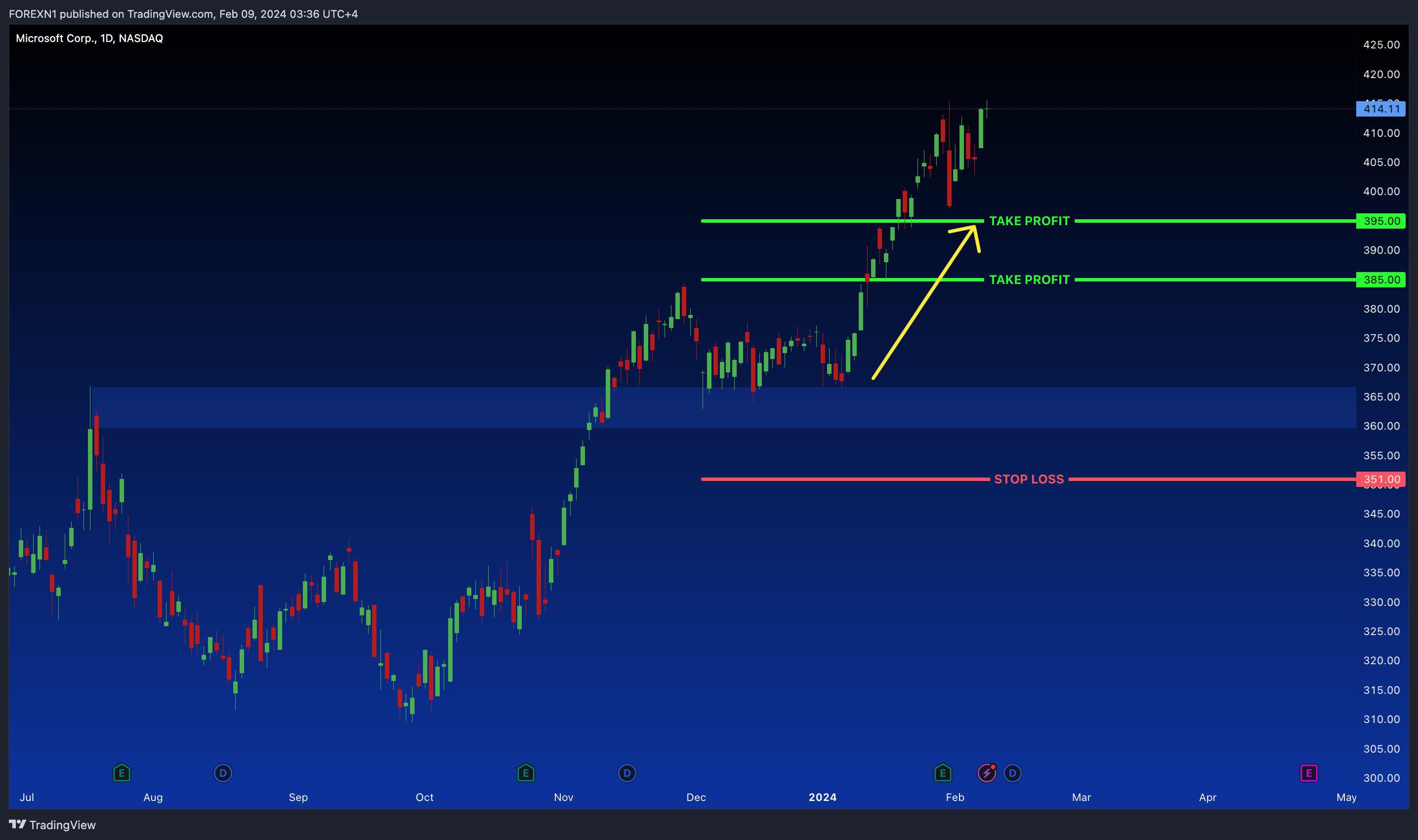Click the 405.00 price axis label
Viewport: 1418px width, 840px height.
point(1381,162)
